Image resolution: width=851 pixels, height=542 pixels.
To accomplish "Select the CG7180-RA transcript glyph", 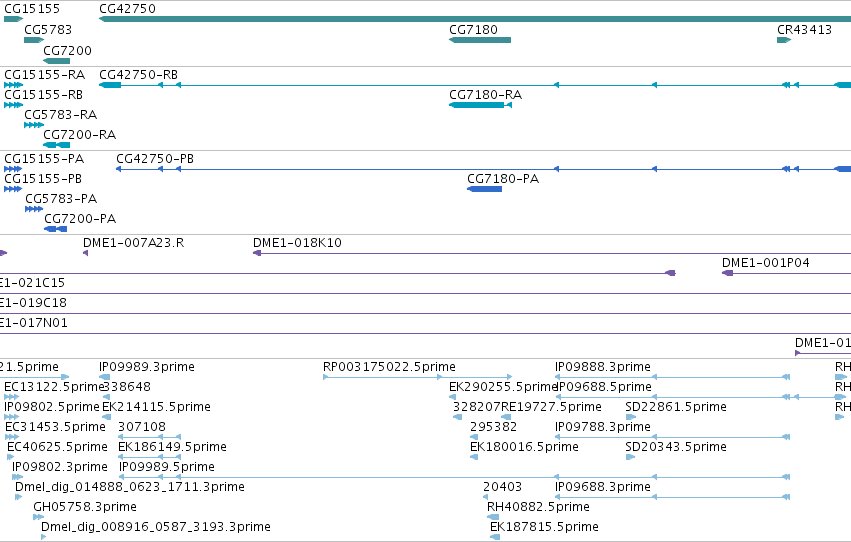I will click(480, 105).
